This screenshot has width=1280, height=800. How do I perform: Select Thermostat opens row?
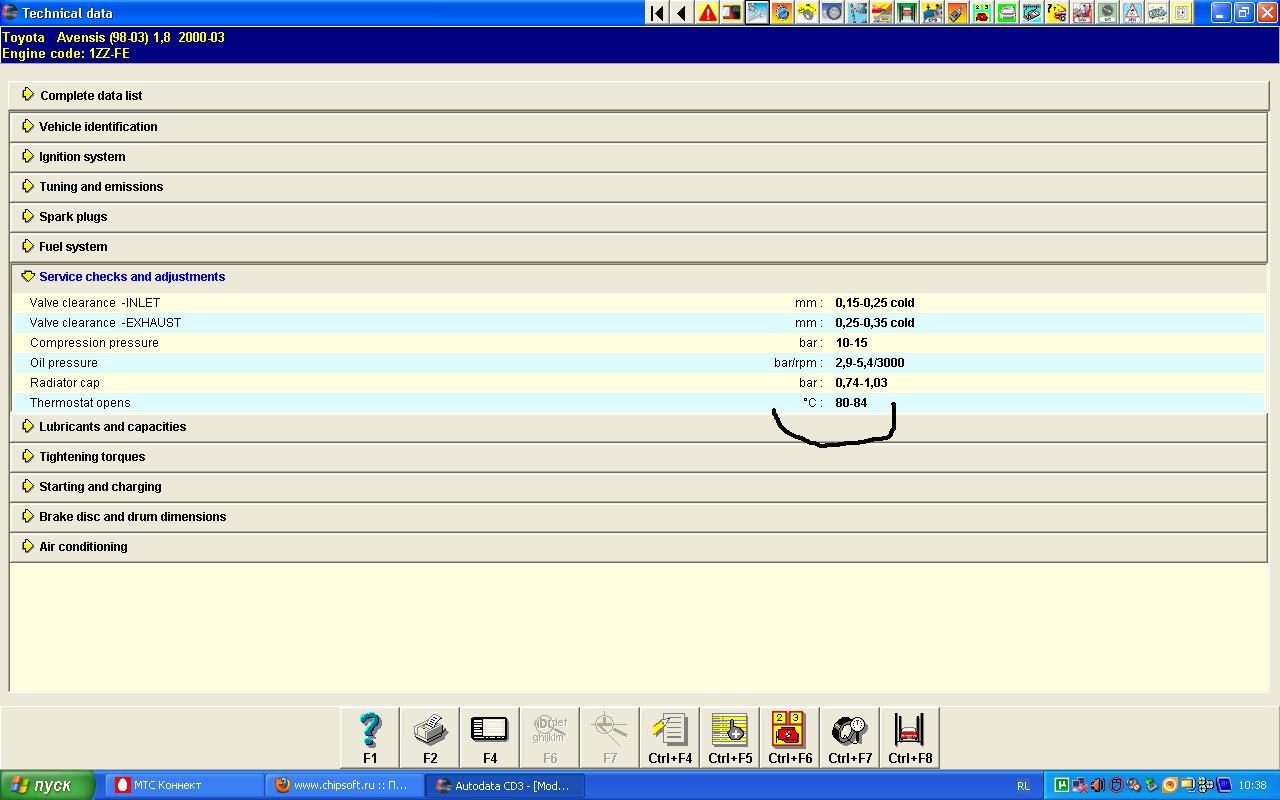tap(638, 402)
